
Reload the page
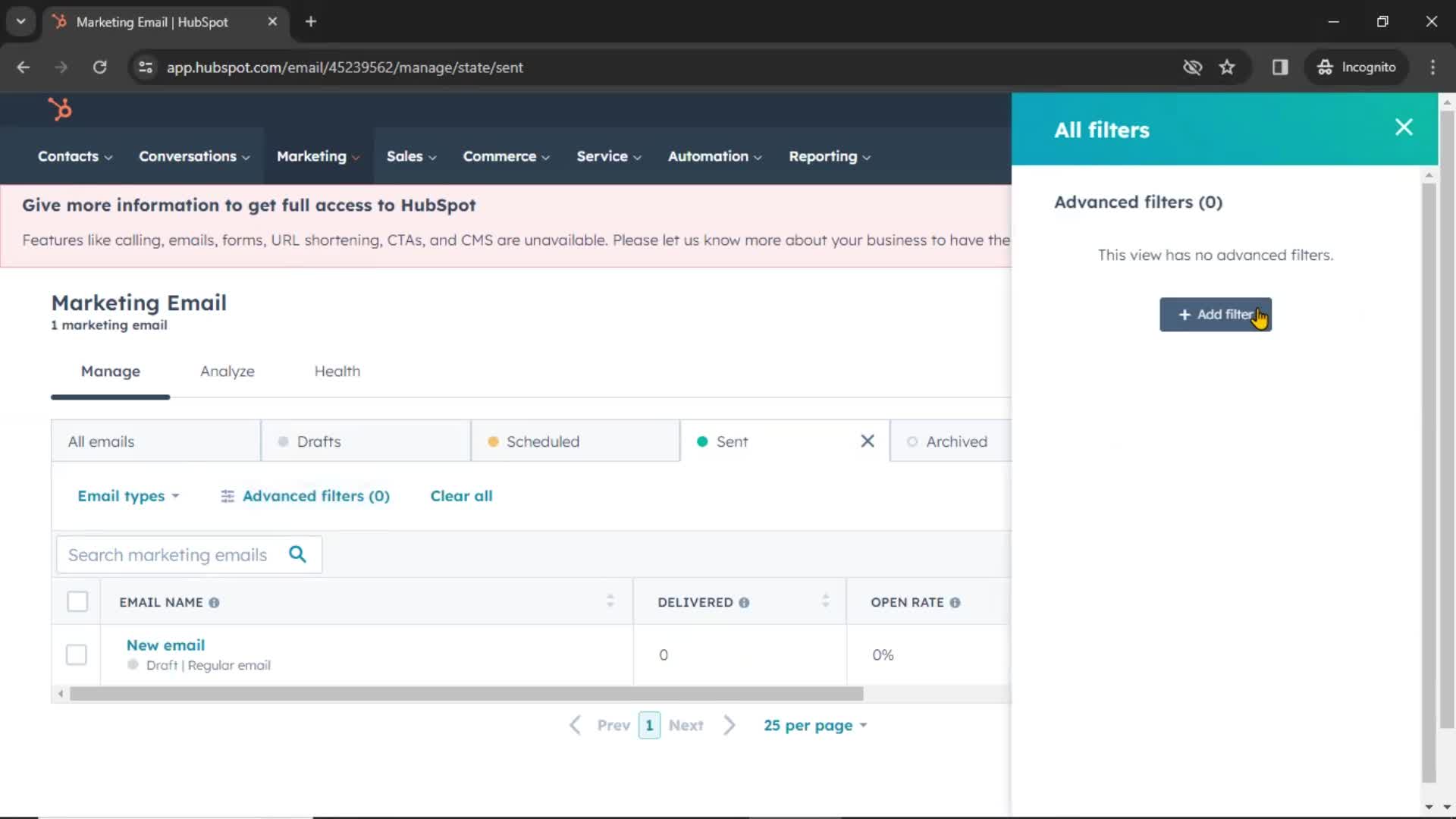(x=99, y=67)
